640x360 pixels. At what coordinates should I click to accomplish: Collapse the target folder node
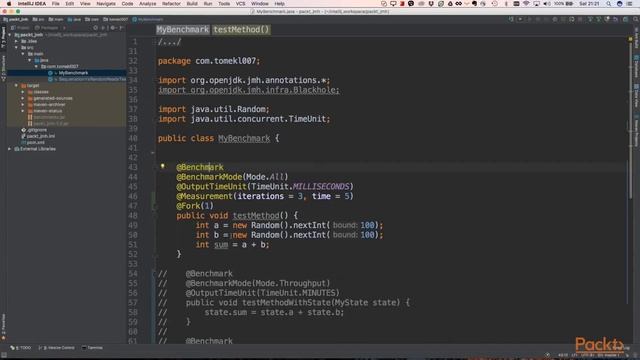tap(16, 85)
